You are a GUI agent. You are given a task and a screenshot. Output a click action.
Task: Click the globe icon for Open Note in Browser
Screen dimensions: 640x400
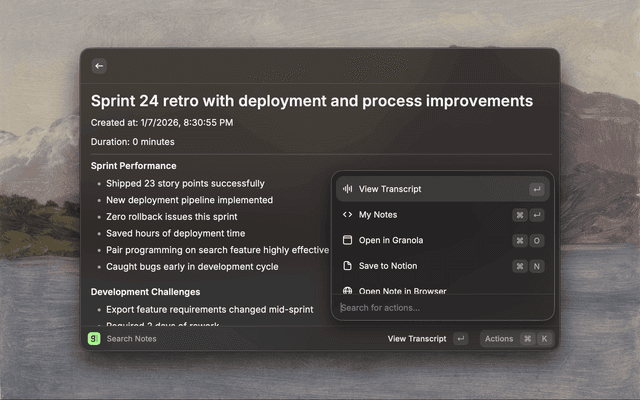(347, 291)
